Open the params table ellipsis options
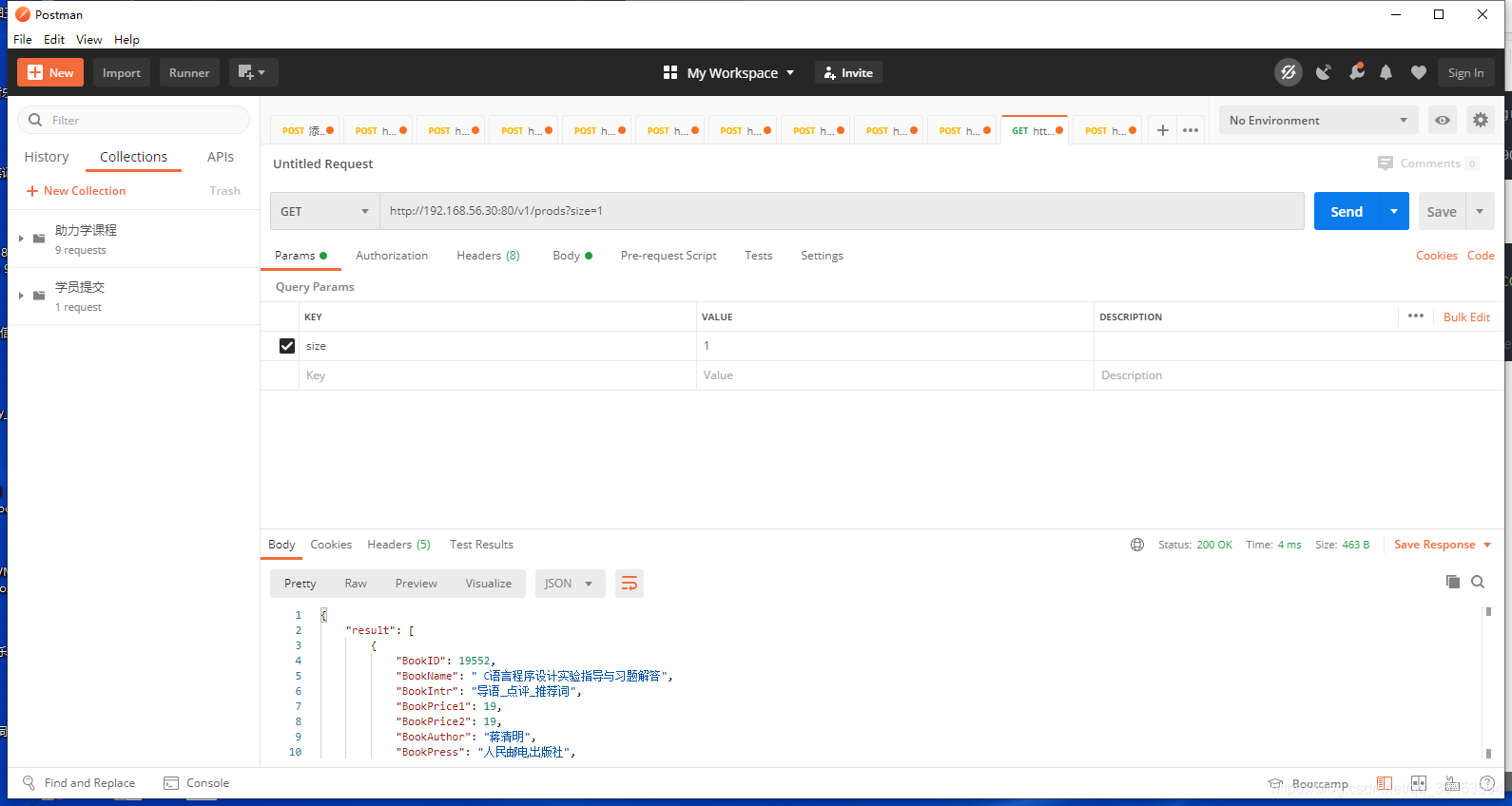The height and width of the screenshot is (806, 1512). click(x=1416, y=316)
